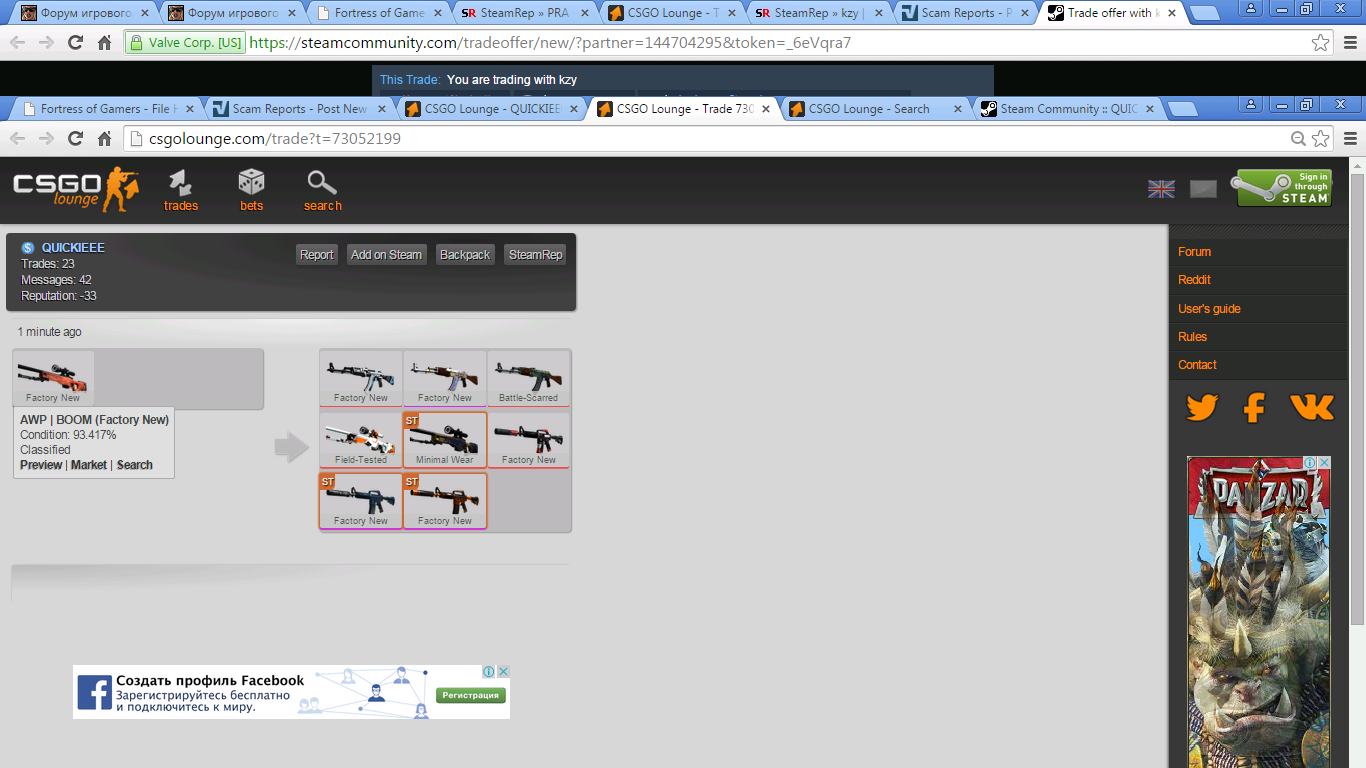Sign in through Steam button

[x=1285, y=188]
